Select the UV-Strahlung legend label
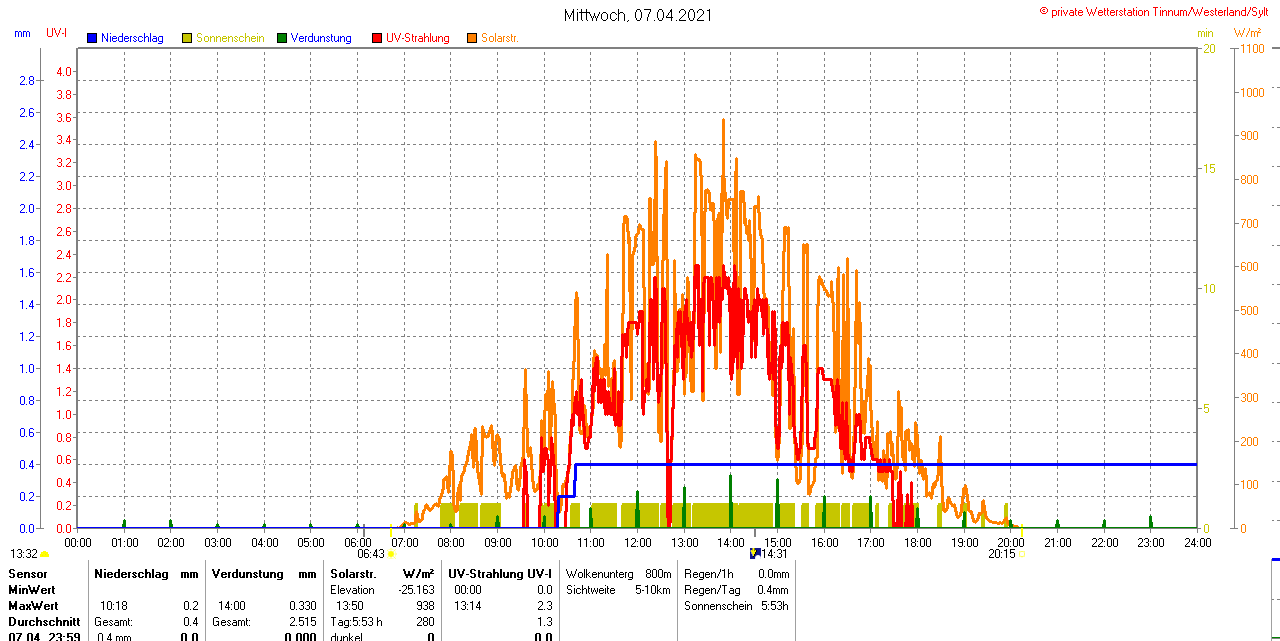Viewport: 1280px width, 641px height. coord(417,38)
